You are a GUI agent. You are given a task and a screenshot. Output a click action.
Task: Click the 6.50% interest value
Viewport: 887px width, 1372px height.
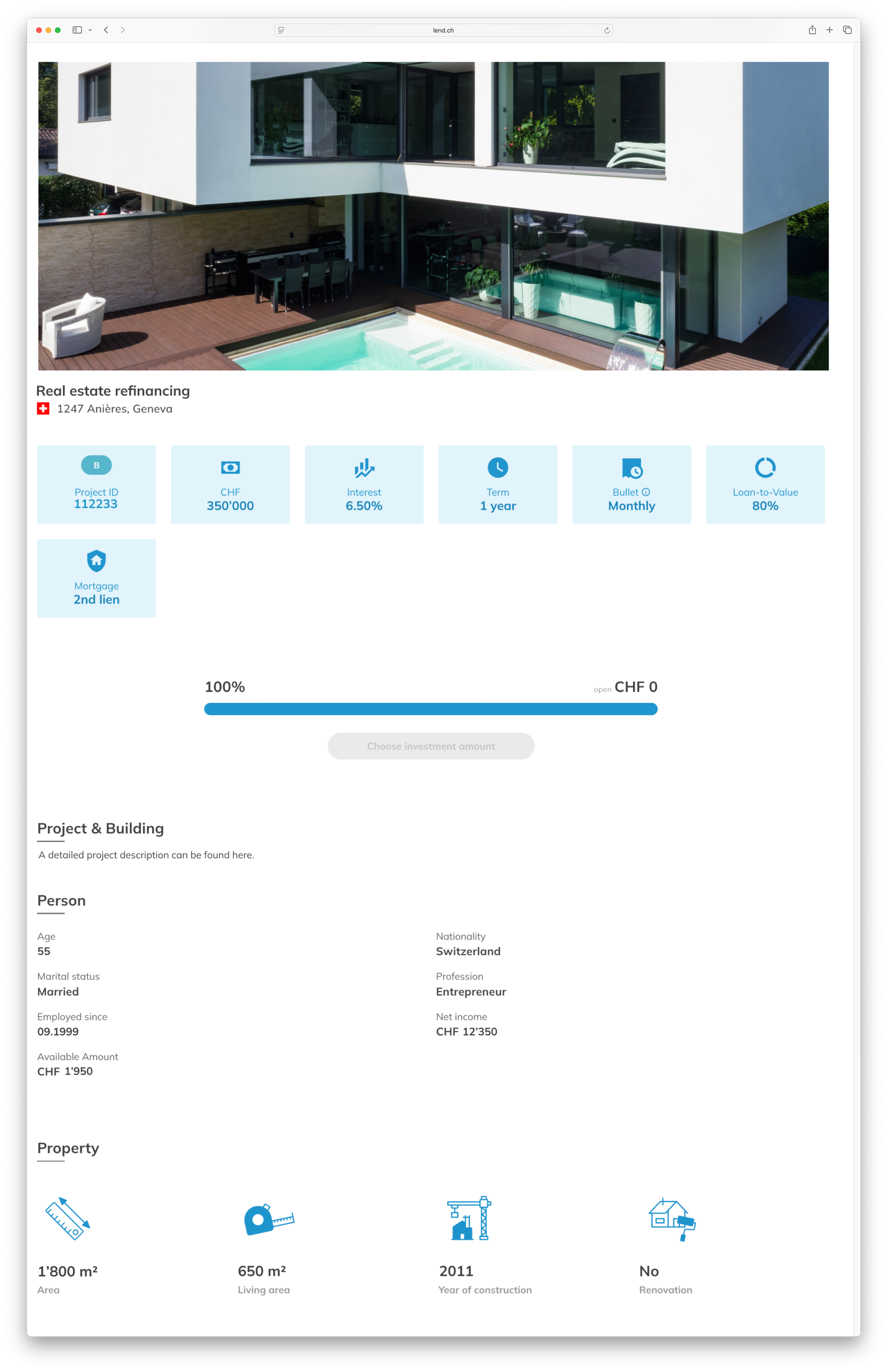(x=364, y=506)
